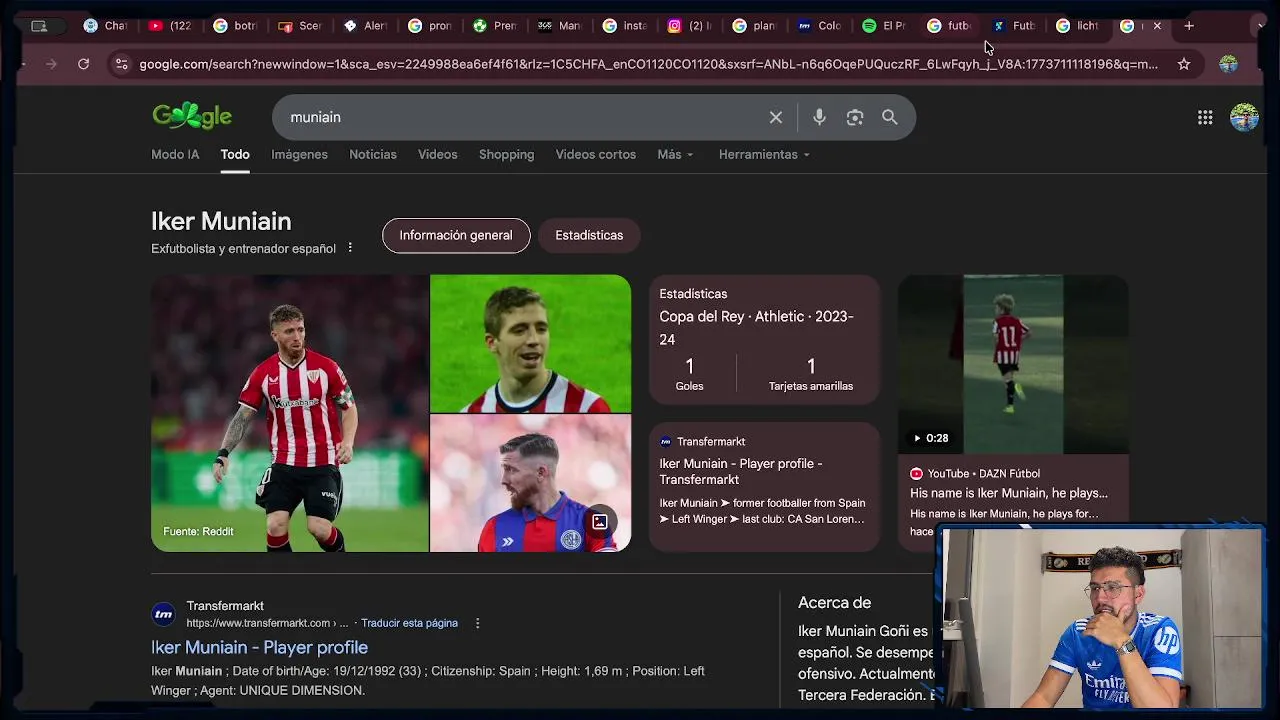
Task: Click the Transfermarkt favicon in search result
Action: point(164,614)
